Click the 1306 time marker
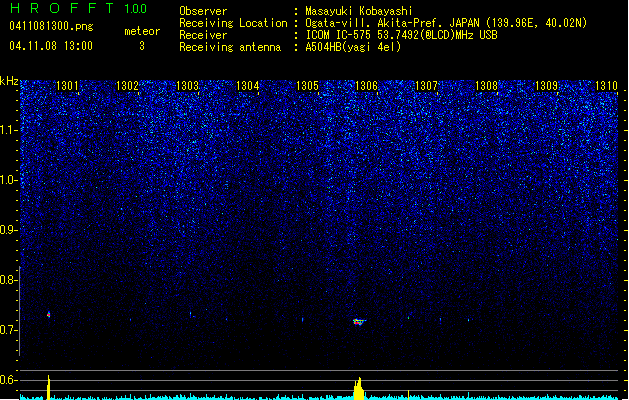This screenshot has width=629, height=400. coord(367,86)
